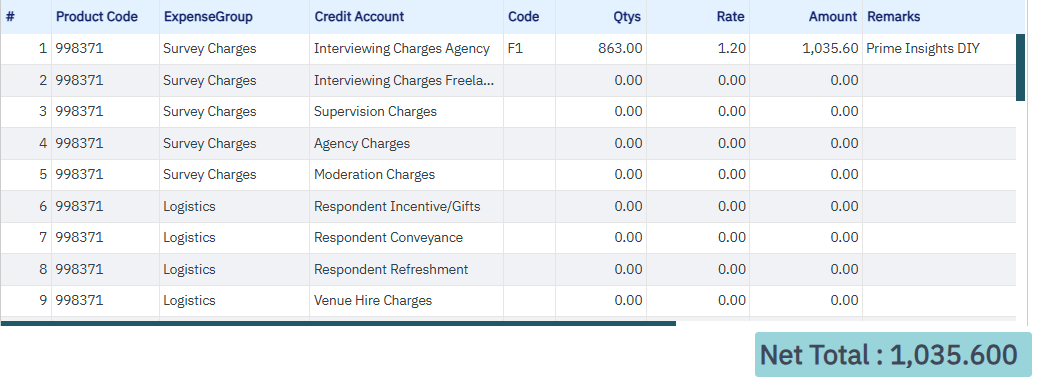The width and height of the screenshot is (1037, 381).
Task: Click Product Code 998371 in row 5
Action: point(105,175)
